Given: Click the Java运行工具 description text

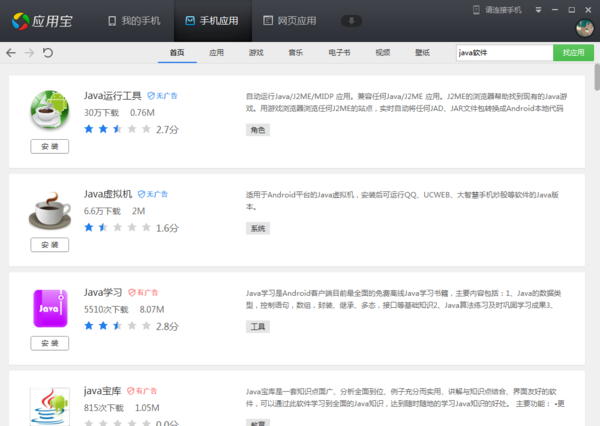Looking at the screenshot, I should point(406,102).
